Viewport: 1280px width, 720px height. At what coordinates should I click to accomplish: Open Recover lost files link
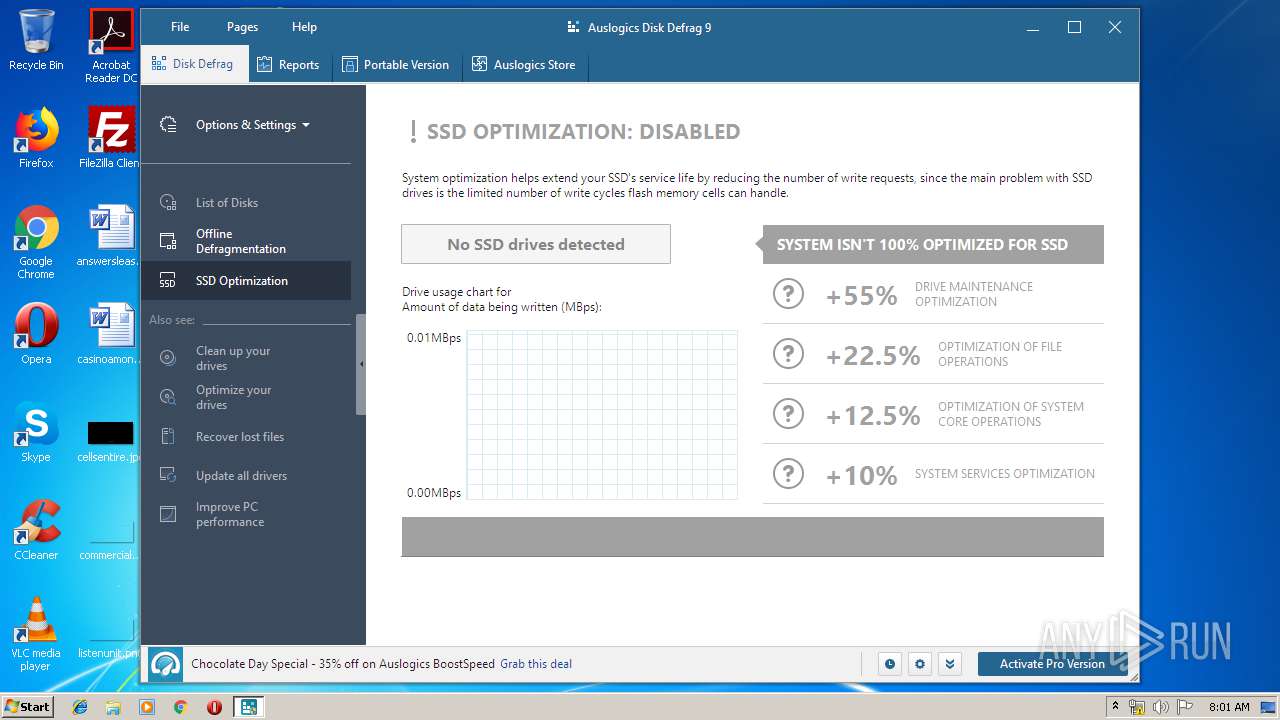[240, 437]
